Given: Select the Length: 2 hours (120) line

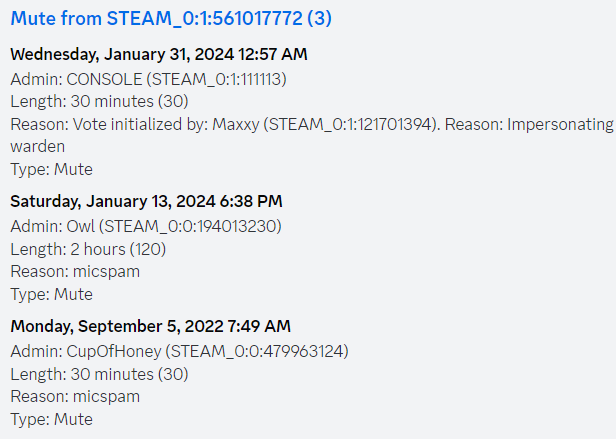Looking at the screenshot, I should (88, 249).
